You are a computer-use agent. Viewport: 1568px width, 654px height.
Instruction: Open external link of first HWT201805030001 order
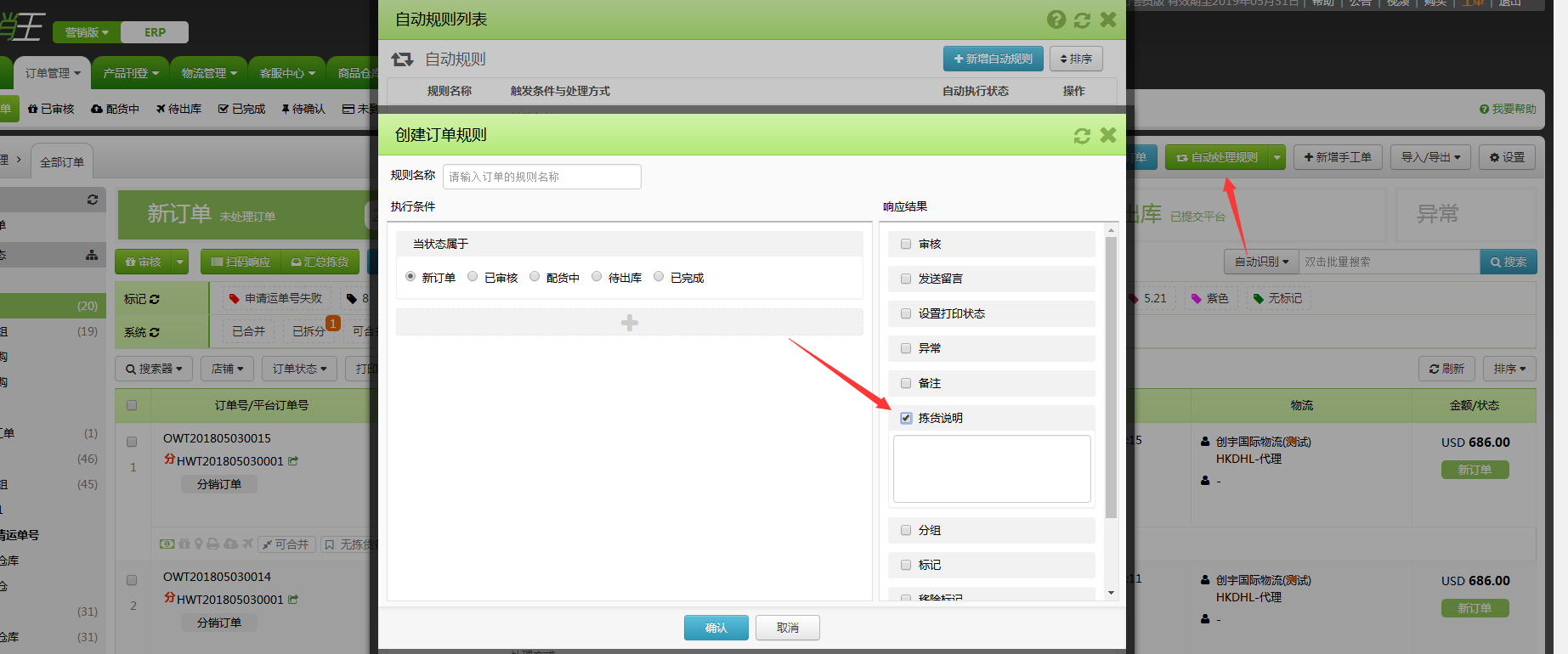(293, 461)
